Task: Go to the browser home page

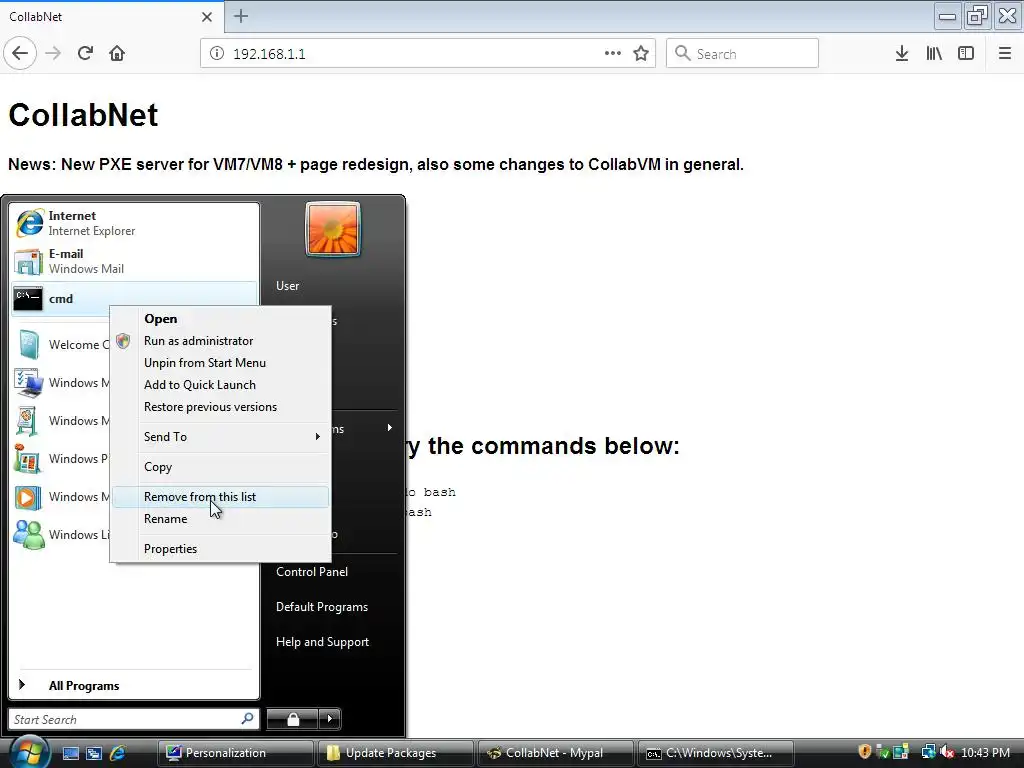Action: [117, 54]
